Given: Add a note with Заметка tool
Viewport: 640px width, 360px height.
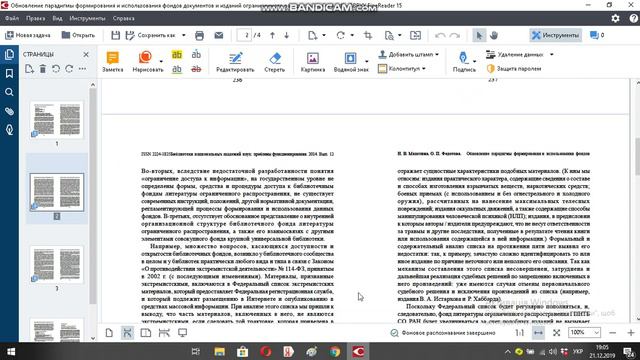Looking at the screenshot, I should point(112,62).
